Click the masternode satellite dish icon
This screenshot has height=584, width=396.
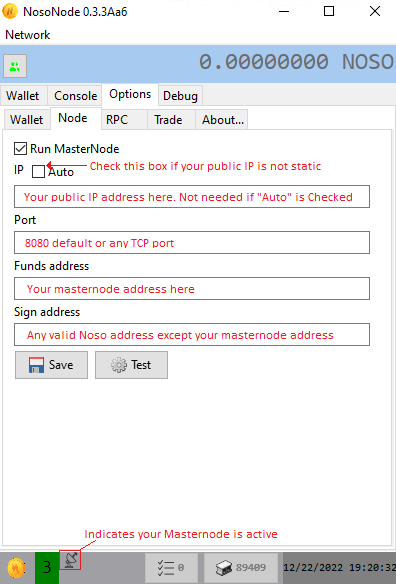(x=70, y=560)
